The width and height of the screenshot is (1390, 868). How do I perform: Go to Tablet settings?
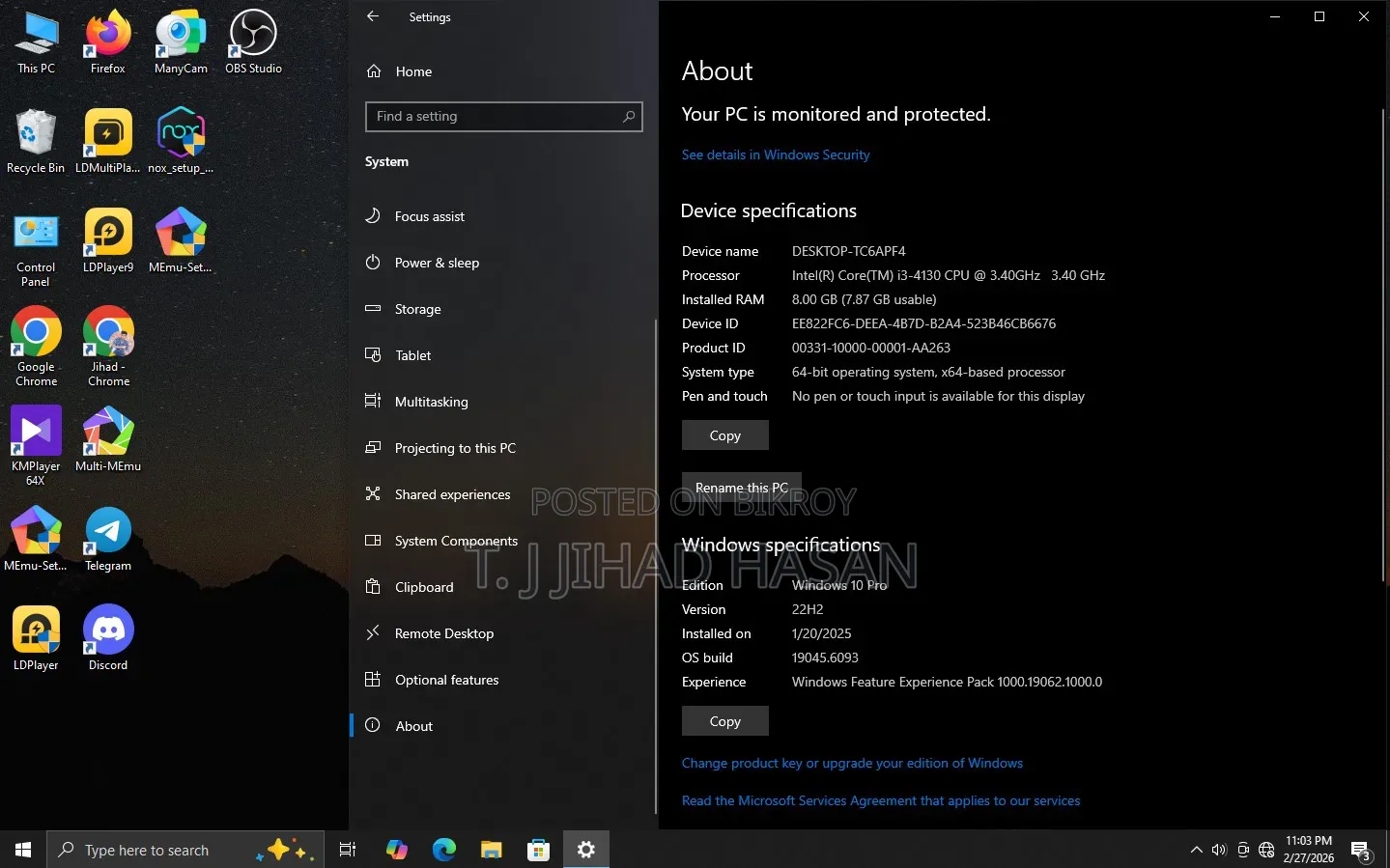tap(412, 355)
